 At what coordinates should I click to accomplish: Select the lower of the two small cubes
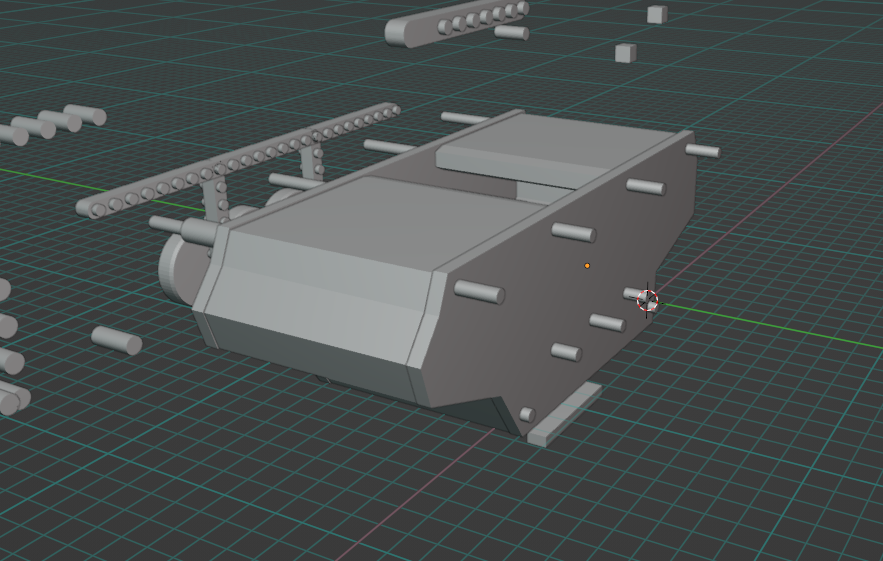pos(626,53)
